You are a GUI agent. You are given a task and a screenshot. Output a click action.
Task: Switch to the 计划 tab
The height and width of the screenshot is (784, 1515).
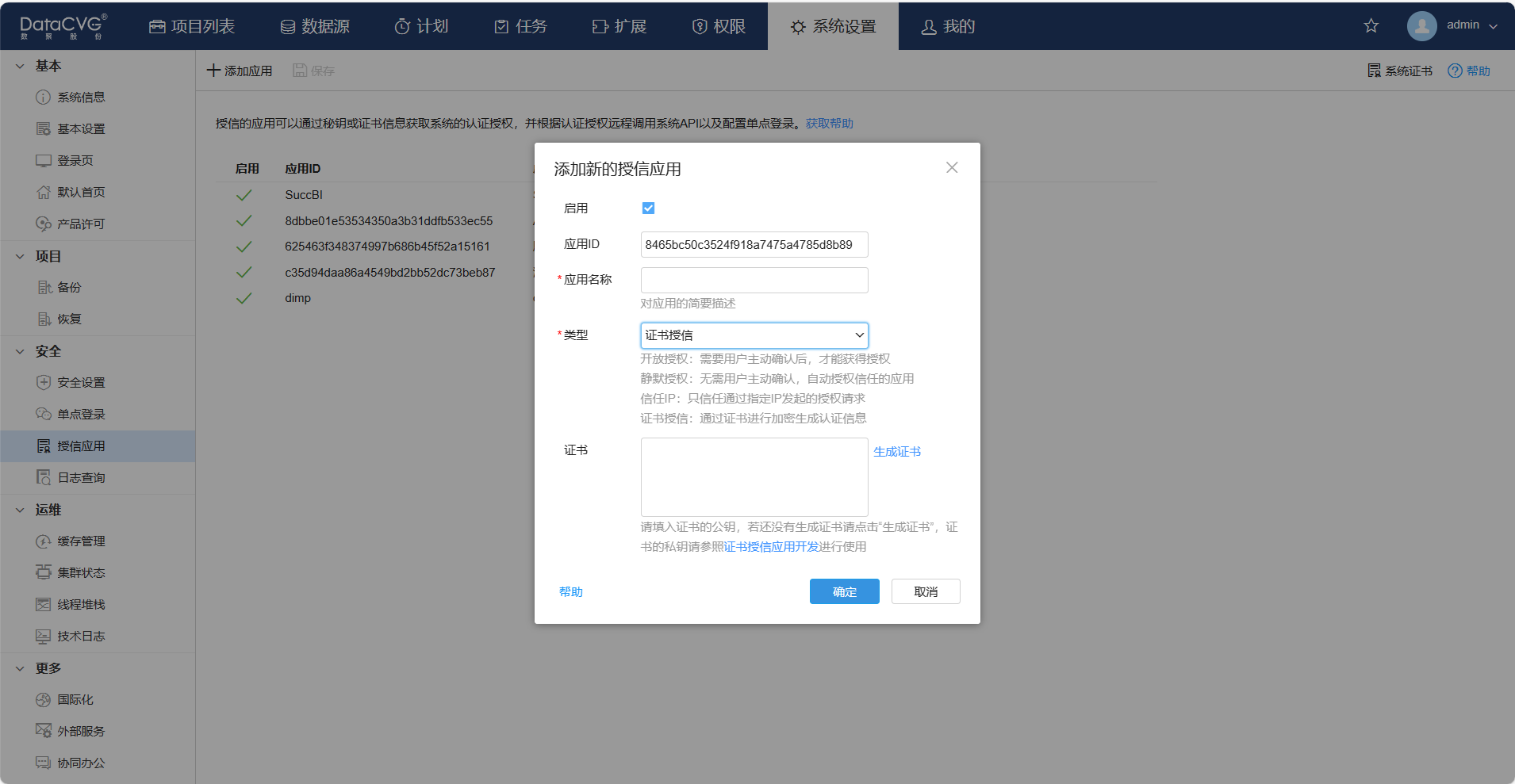pos(422,26)
